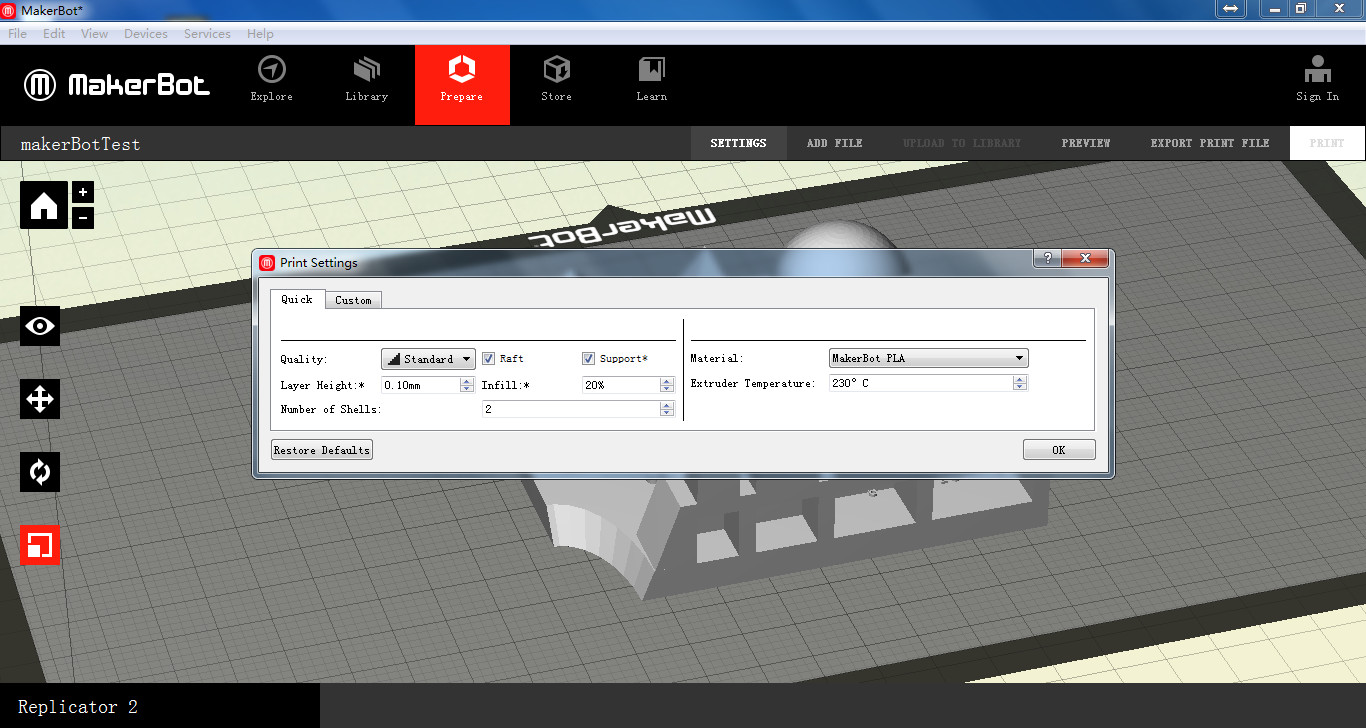Lower Extruder Temperature with down arrow

pyautogui.click(x=1020, y=387)
